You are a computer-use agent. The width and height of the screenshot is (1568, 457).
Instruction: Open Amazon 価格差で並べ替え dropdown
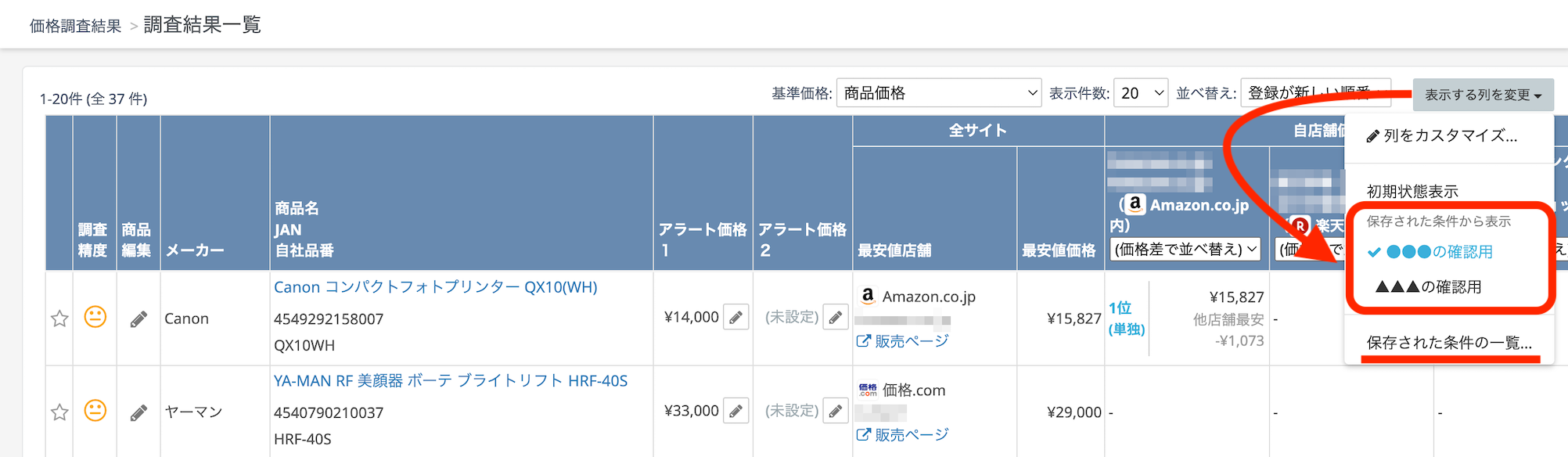(1185, 250)
